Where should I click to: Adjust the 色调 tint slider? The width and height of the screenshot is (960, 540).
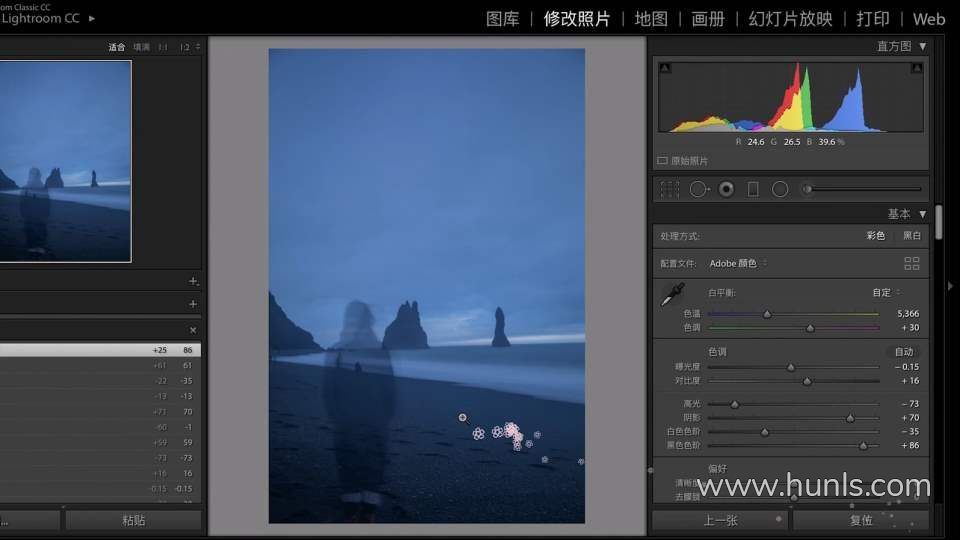click(x=810, y=328)
